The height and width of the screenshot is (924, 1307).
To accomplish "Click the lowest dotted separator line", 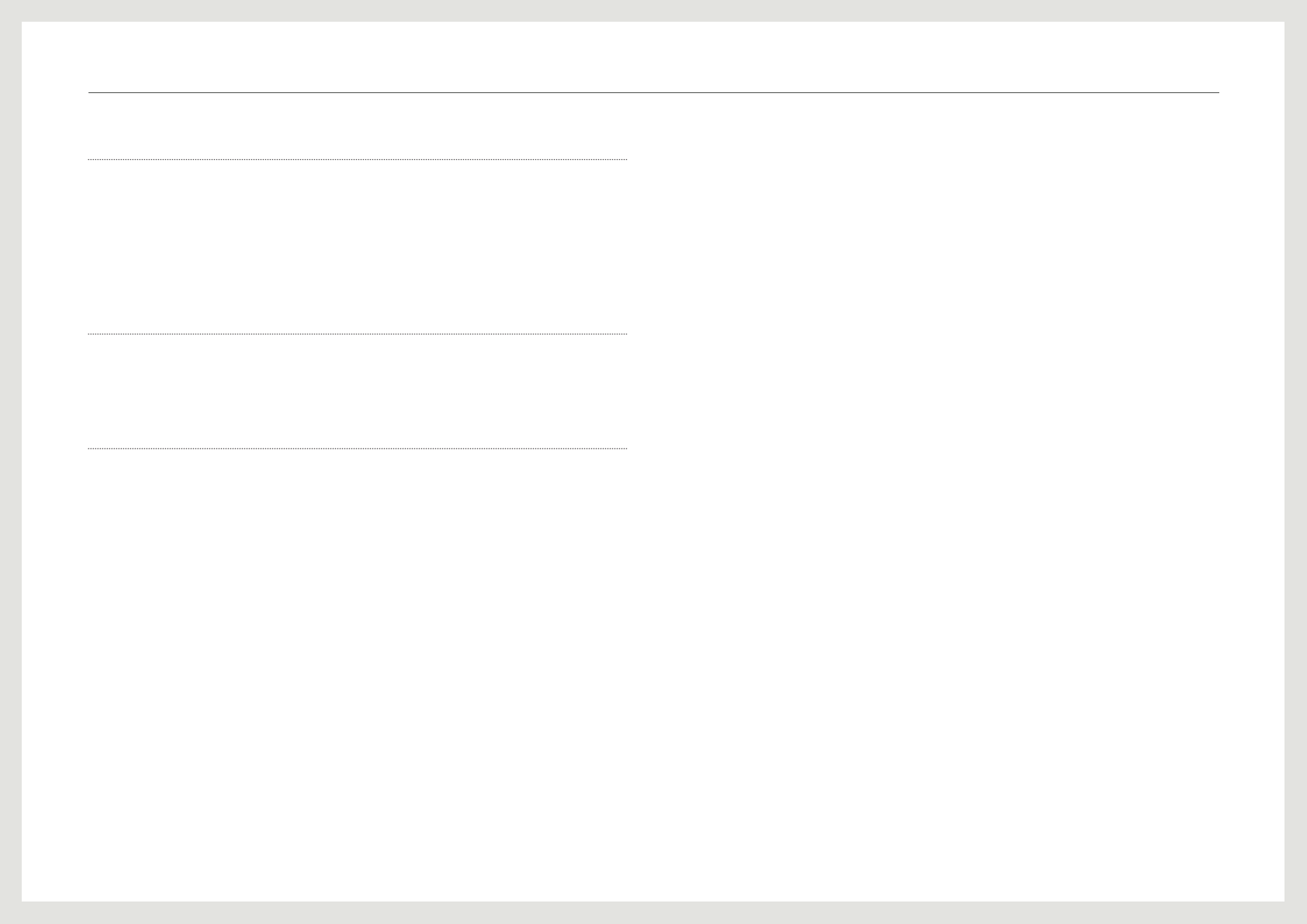I will pyautogui.click(x=357, y=448).
